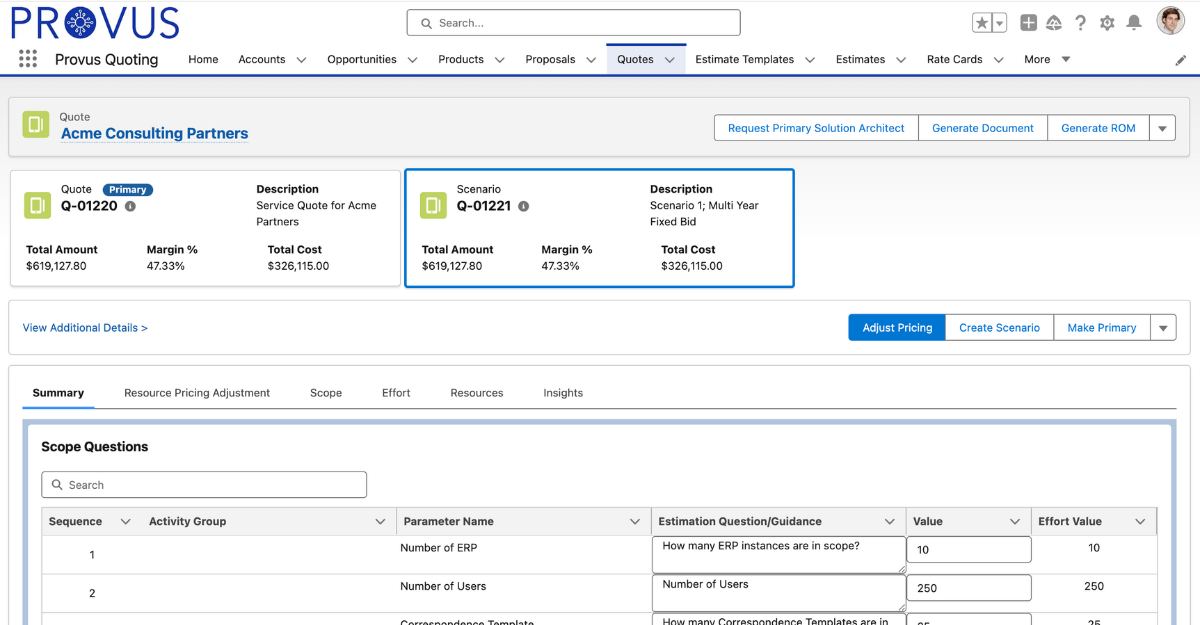
Task: Click the Quote record icon in header
Action: pos(36,125)
